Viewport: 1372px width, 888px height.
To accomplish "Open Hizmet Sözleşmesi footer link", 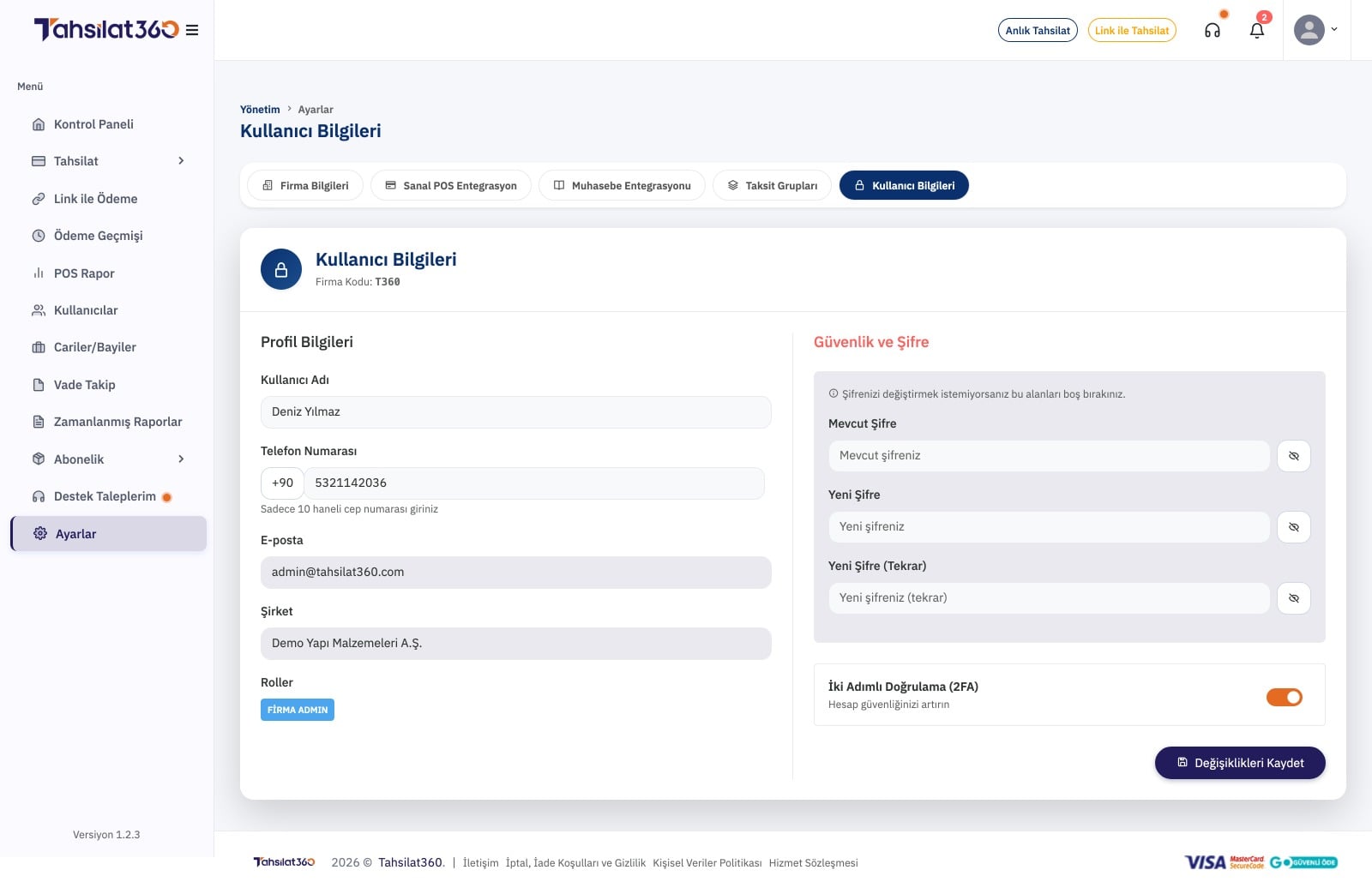I will (x=813, y=863).
